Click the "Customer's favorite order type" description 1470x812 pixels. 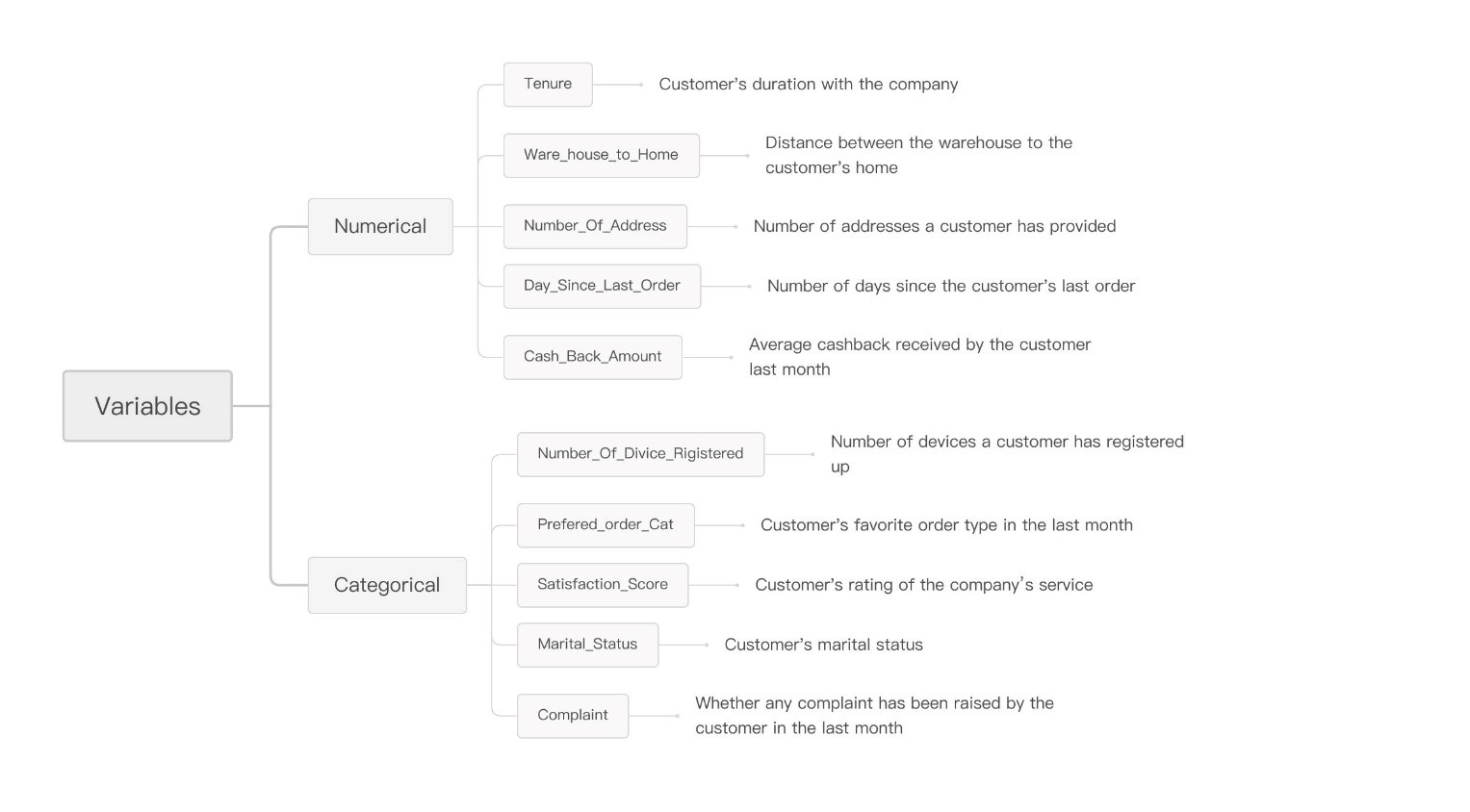point(946,525)
